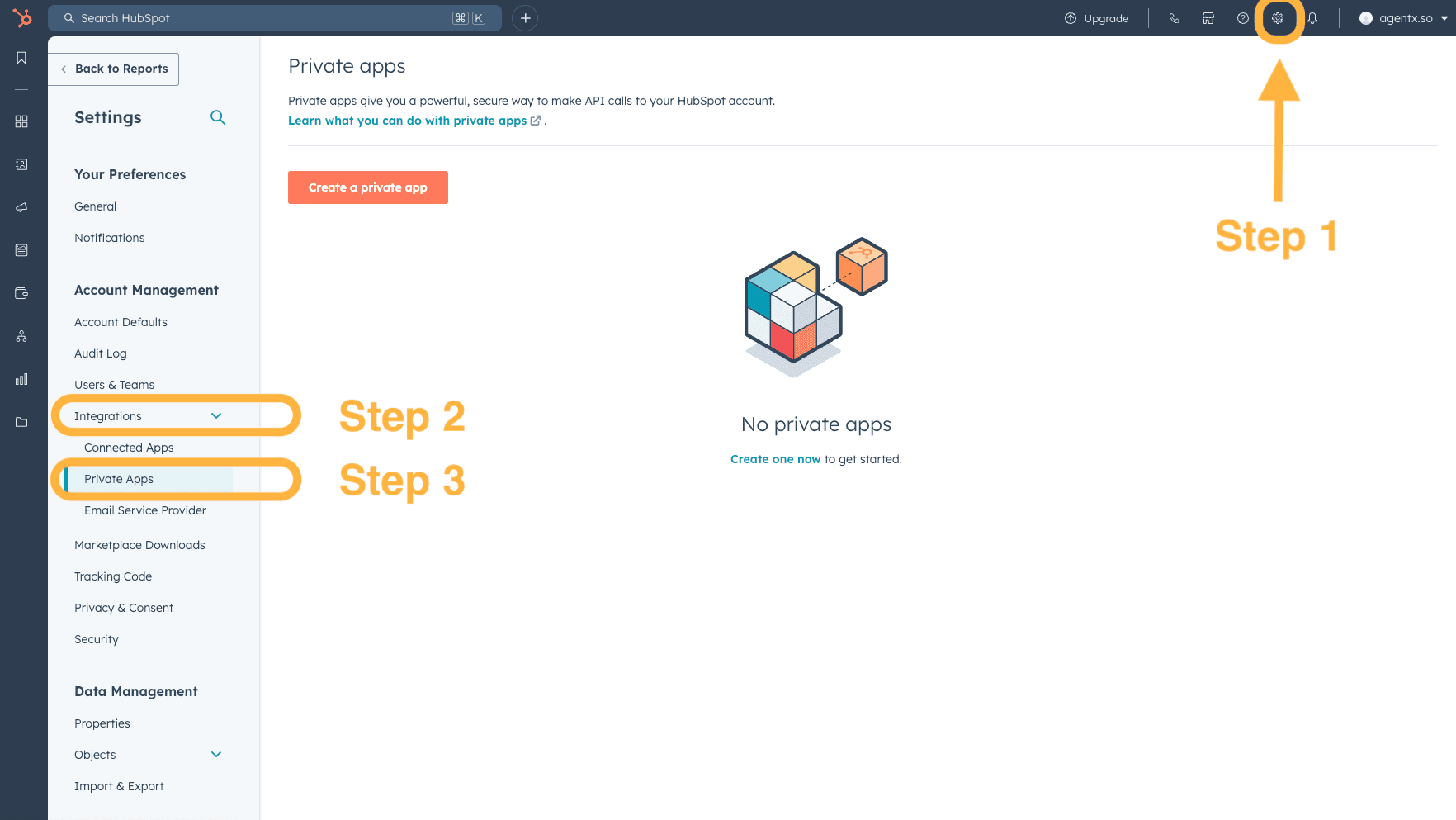
Task: Click the Data Management section heading
Action: click(136, 691)
